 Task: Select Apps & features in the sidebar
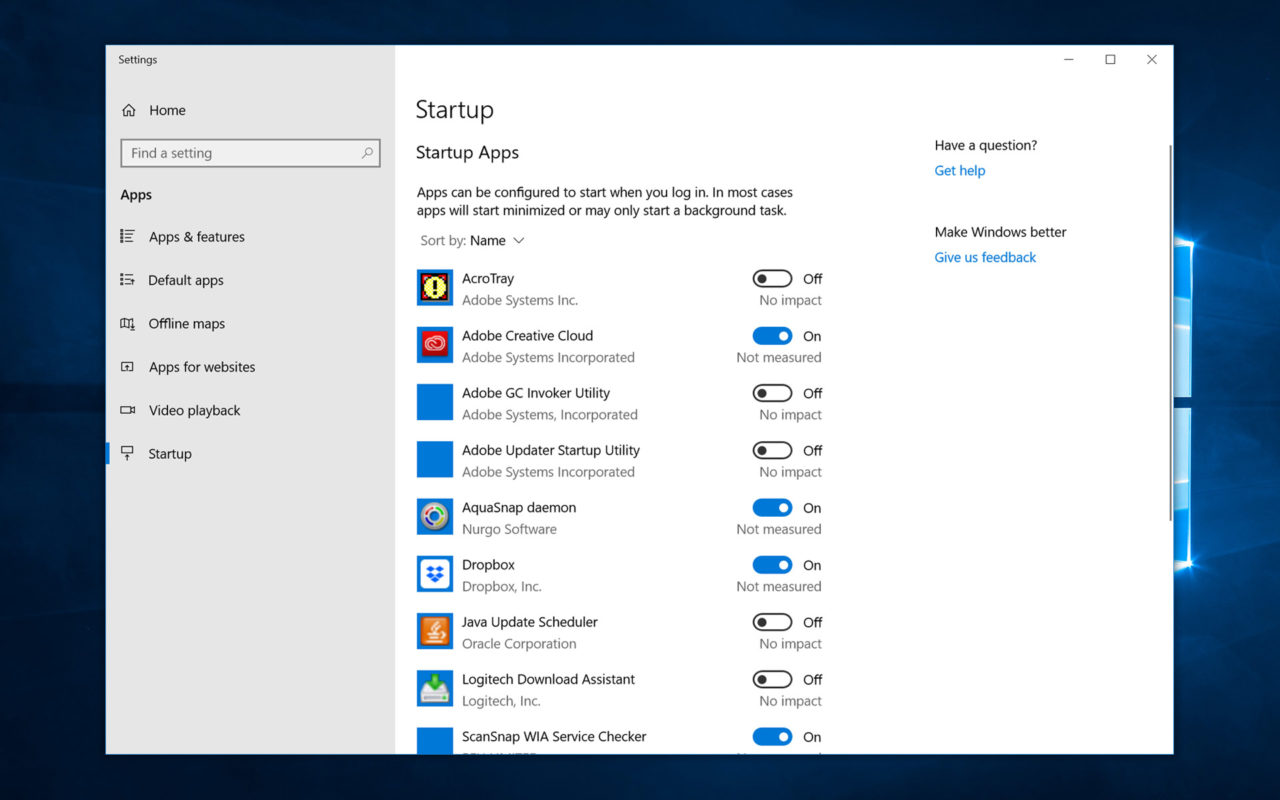pos(196,237)
